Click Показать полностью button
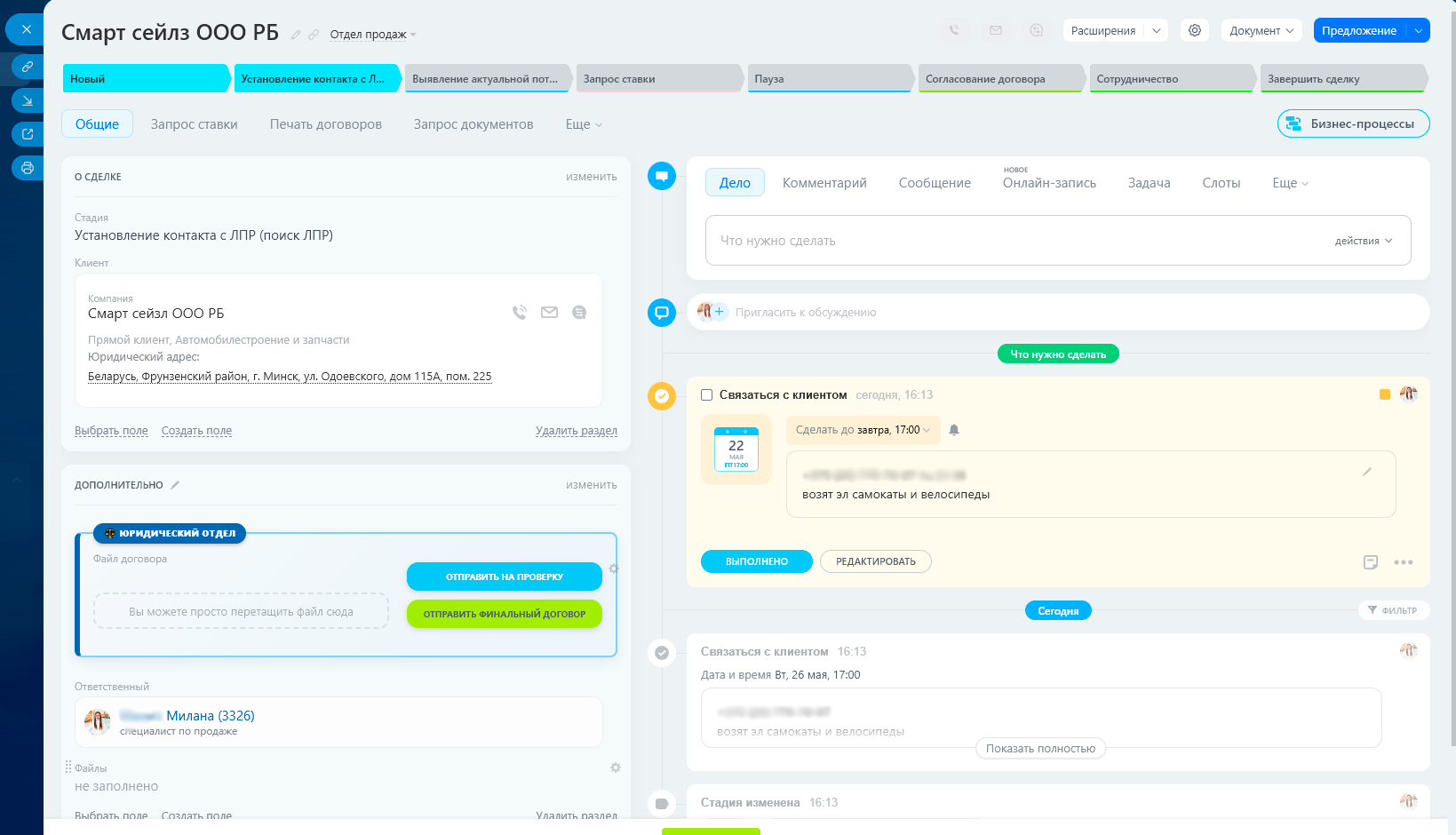Image resolution: width=1456 pixels, height=835 pixels. click(x=1040, y=749)
